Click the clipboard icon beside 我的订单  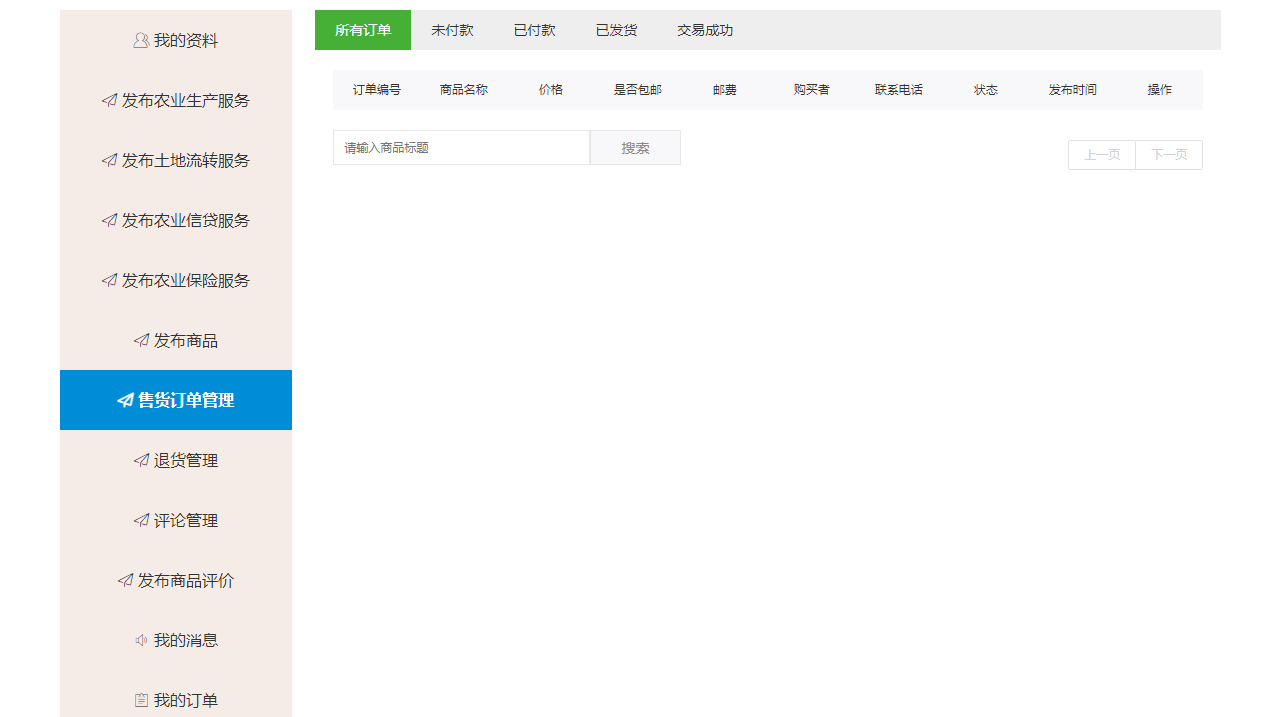click(x=141, y=701)
